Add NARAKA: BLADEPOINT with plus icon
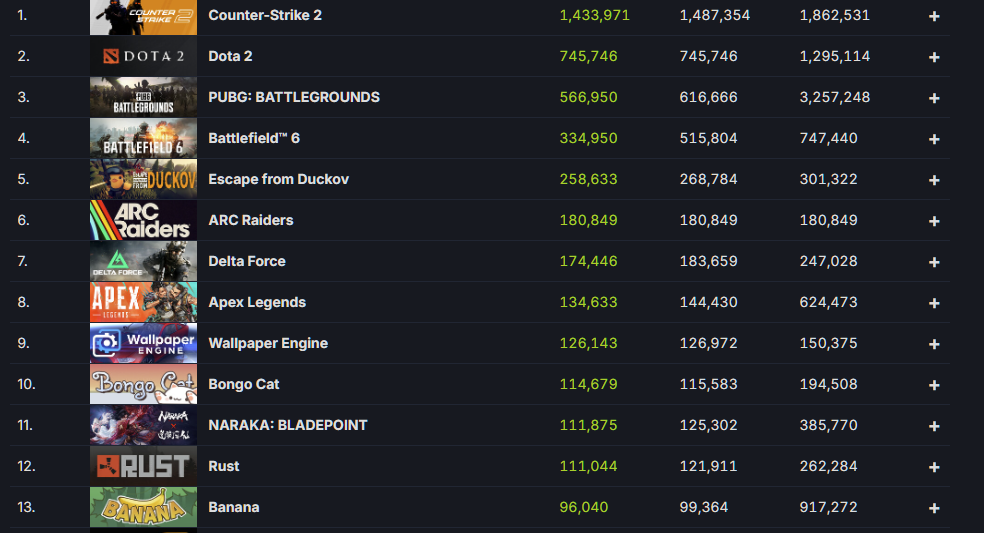 tap(934, 426)
